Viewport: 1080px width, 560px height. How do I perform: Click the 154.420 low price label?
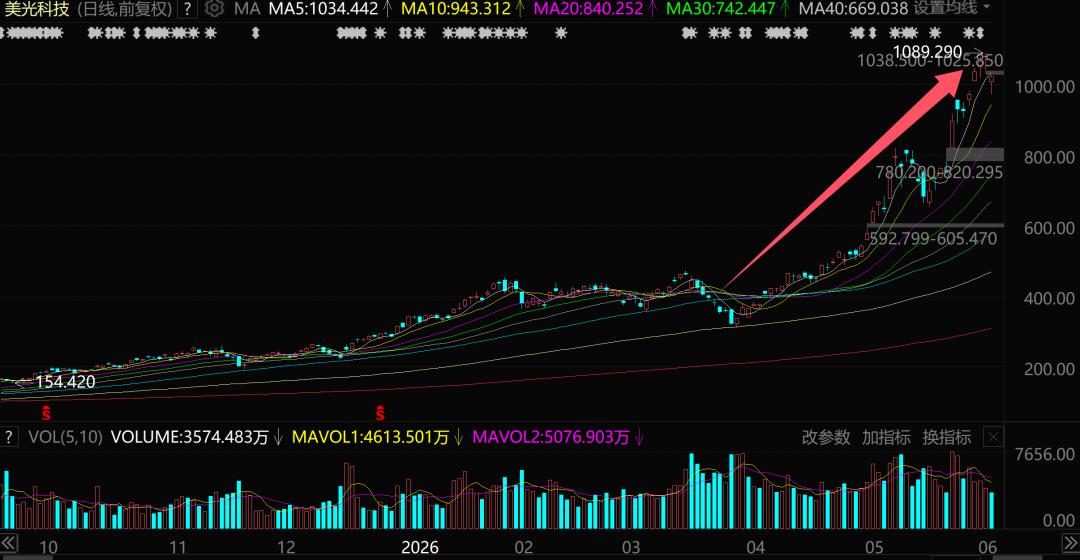pos(65,382)
